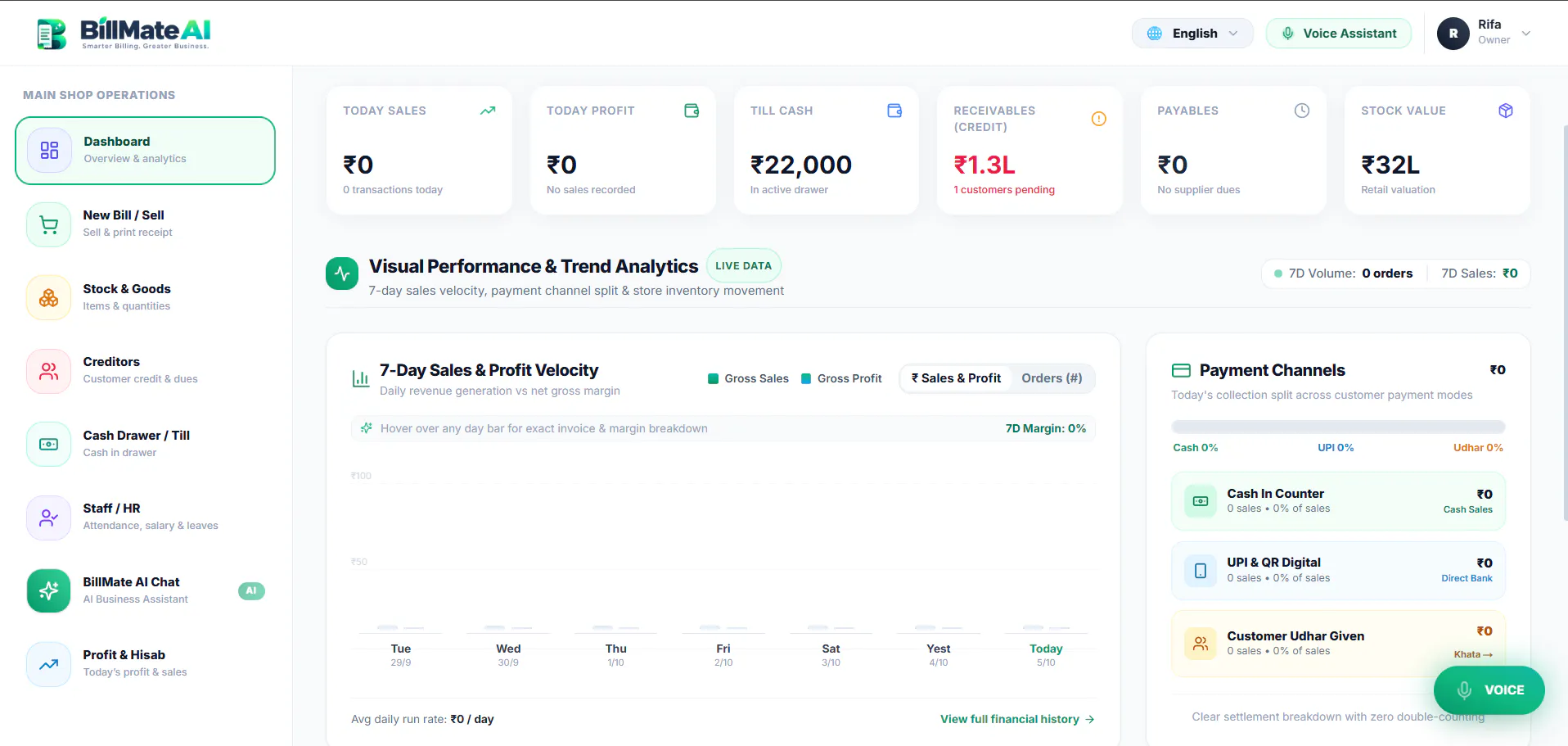This screenshot has height=746, width=1568.
Task: Click the Voice Assistant button
Action: point(1339,34)
